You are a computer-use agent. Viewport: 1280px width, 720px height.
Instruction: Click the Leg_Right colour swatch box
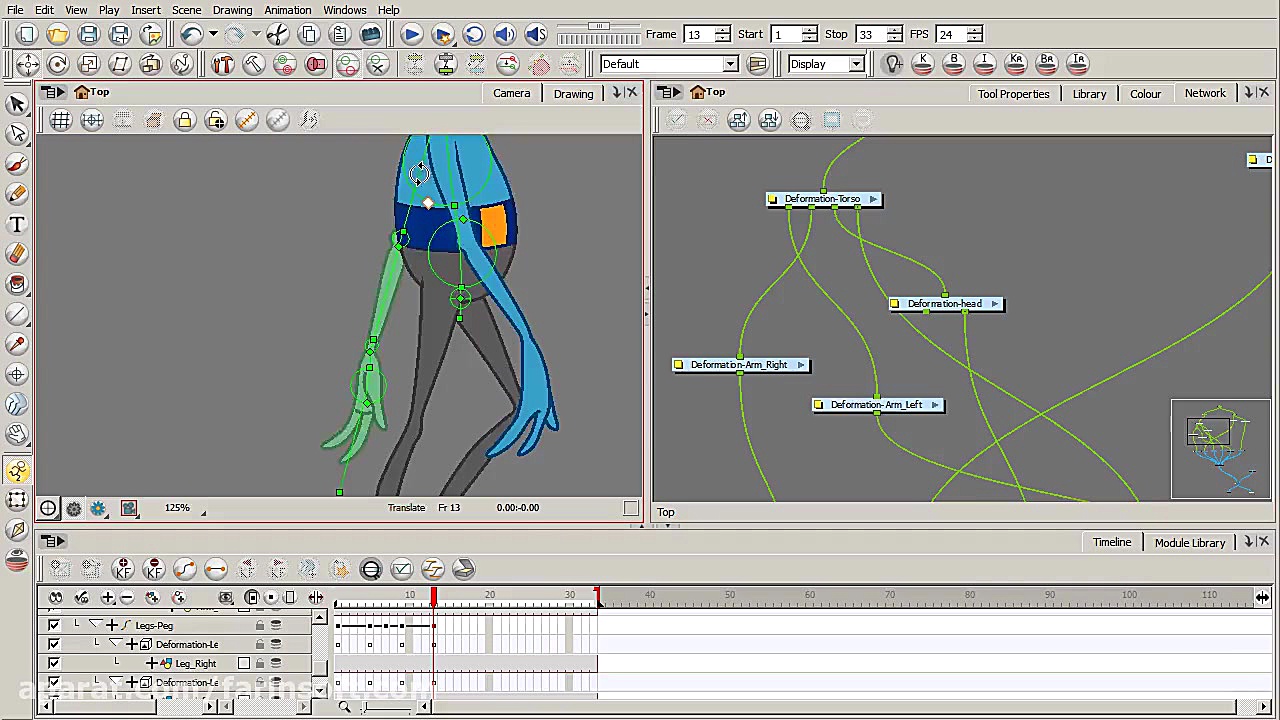point(243,664)
